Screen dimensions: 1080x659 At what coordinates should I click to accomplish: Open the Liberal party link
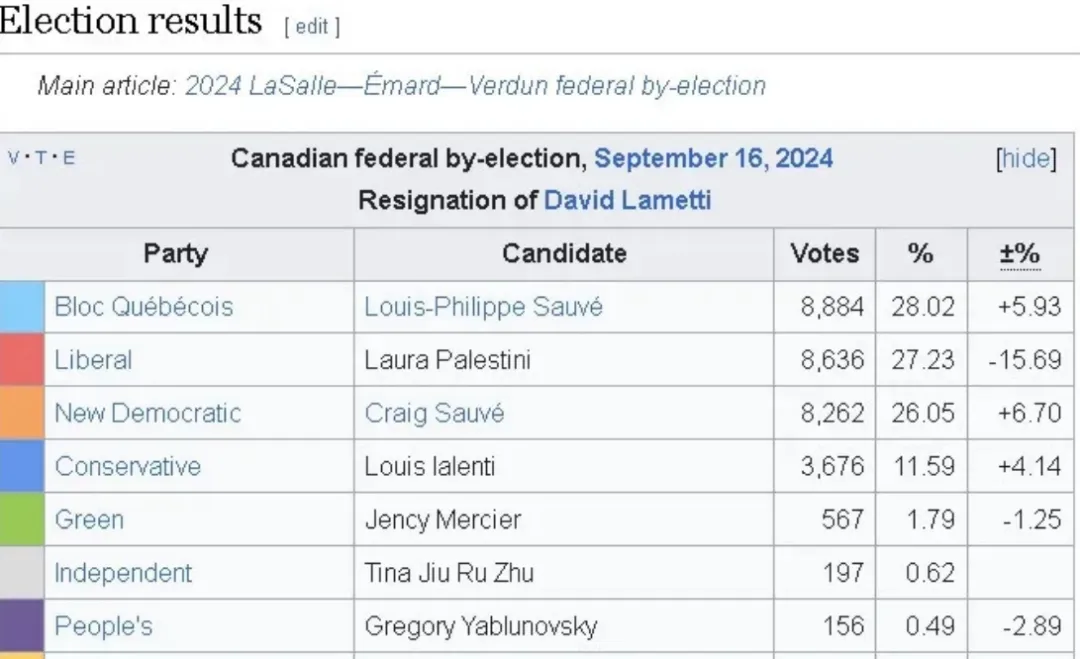[93, 359]
